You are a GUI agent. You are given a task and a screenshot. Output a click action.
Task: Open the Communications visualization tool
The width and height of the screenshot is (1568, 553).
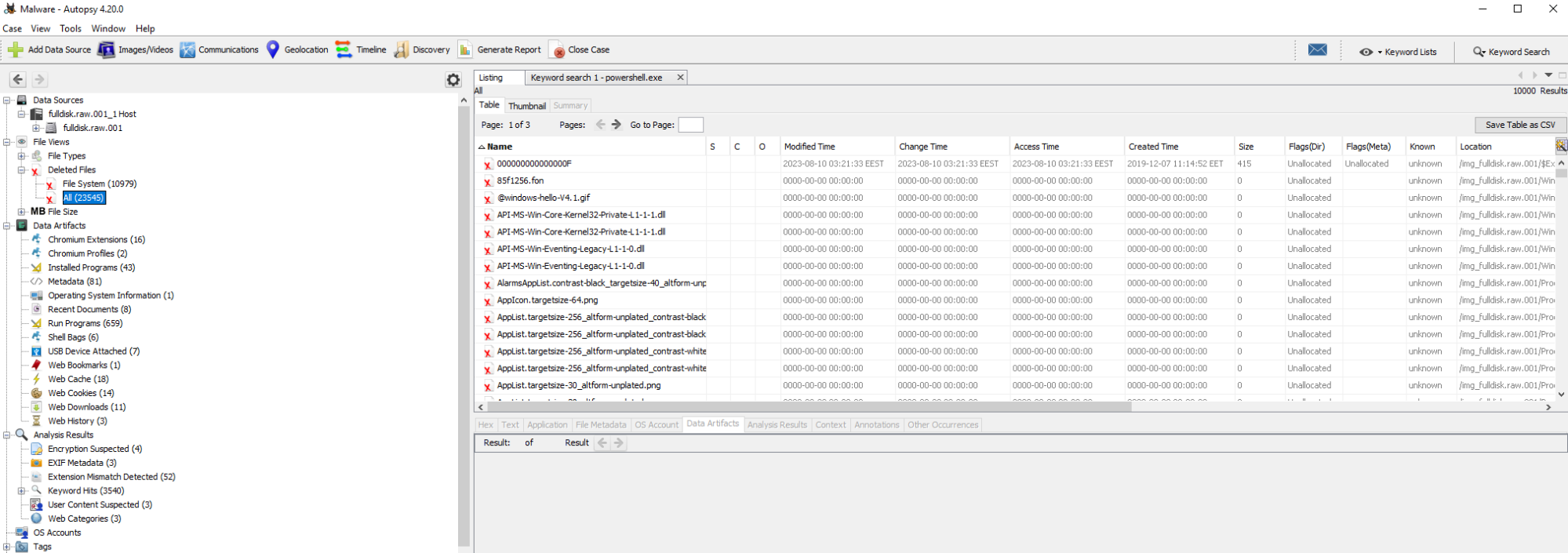(x=219, y=49)
